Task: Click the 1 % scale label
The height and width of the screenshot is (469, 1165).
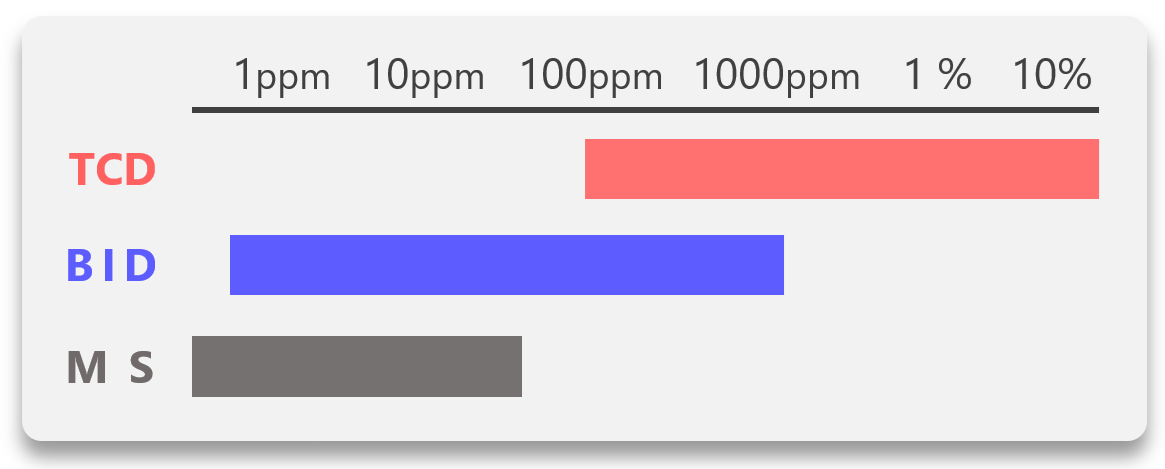Action: (x=938, y=75)
